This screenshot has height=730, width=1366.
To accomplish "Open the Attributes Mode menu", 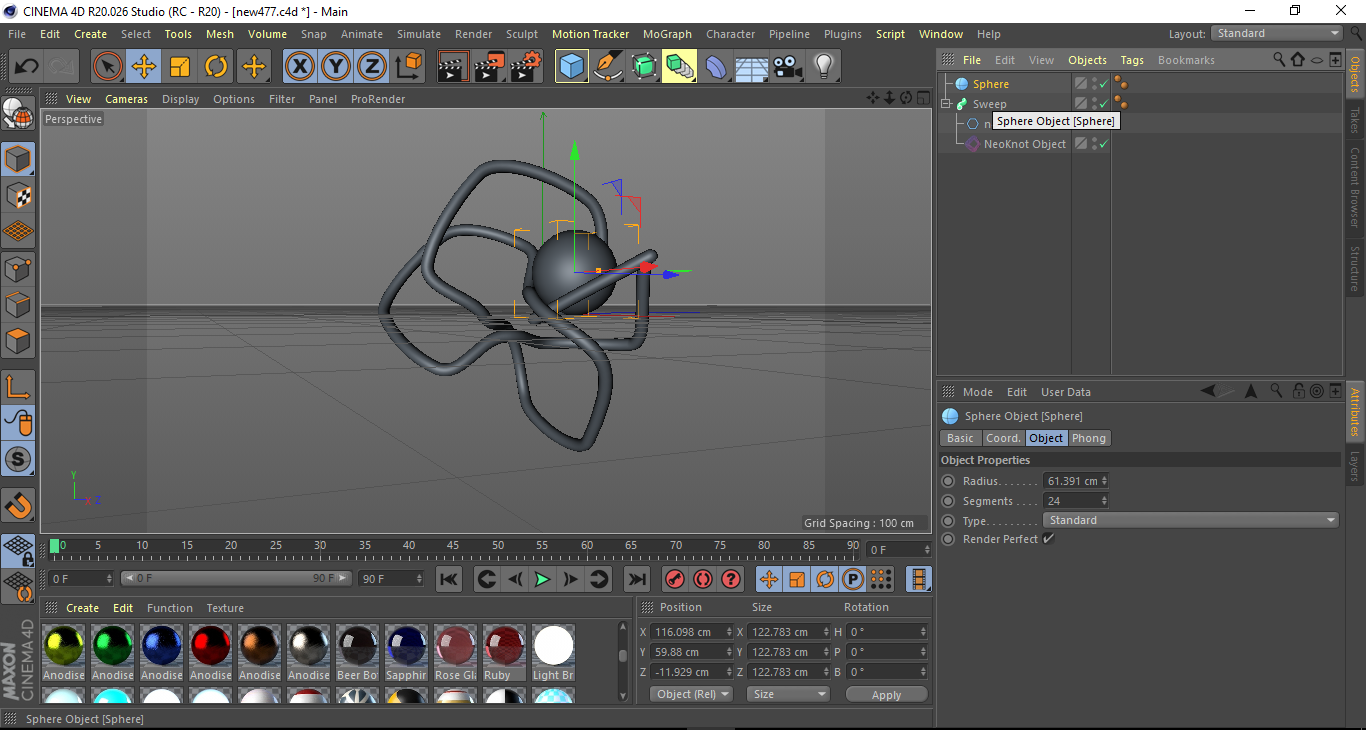I will point(977,392).
